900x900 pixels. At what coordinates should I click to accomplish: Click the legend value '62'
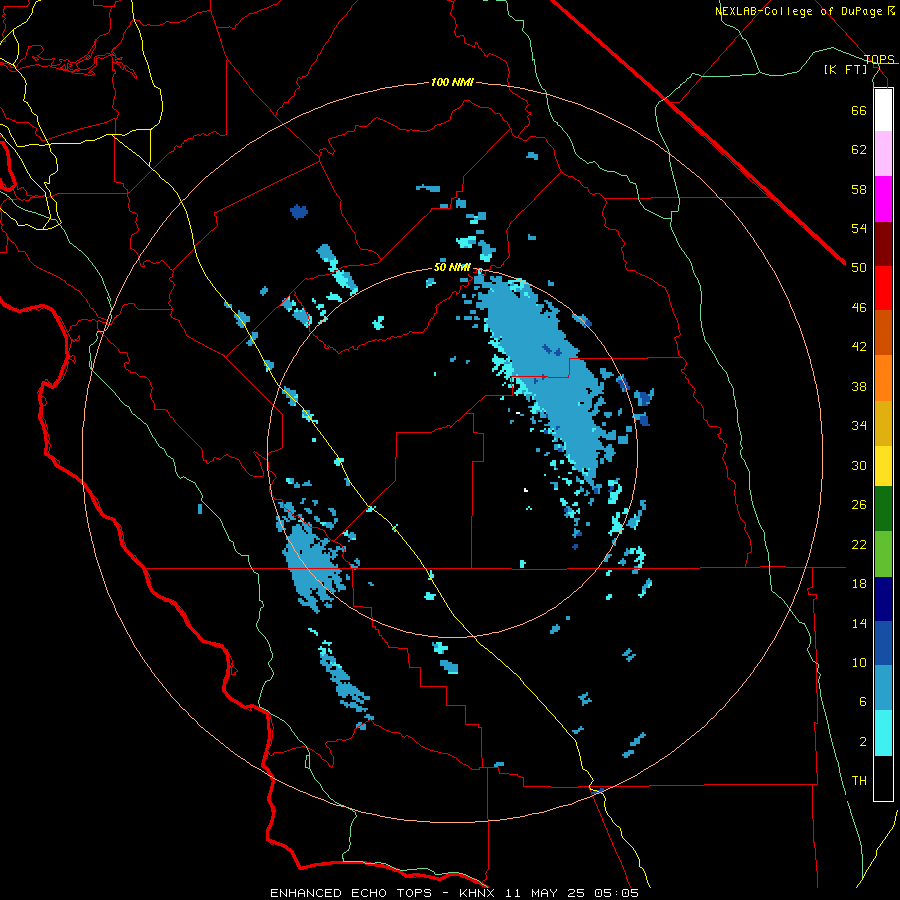[859, 150]
